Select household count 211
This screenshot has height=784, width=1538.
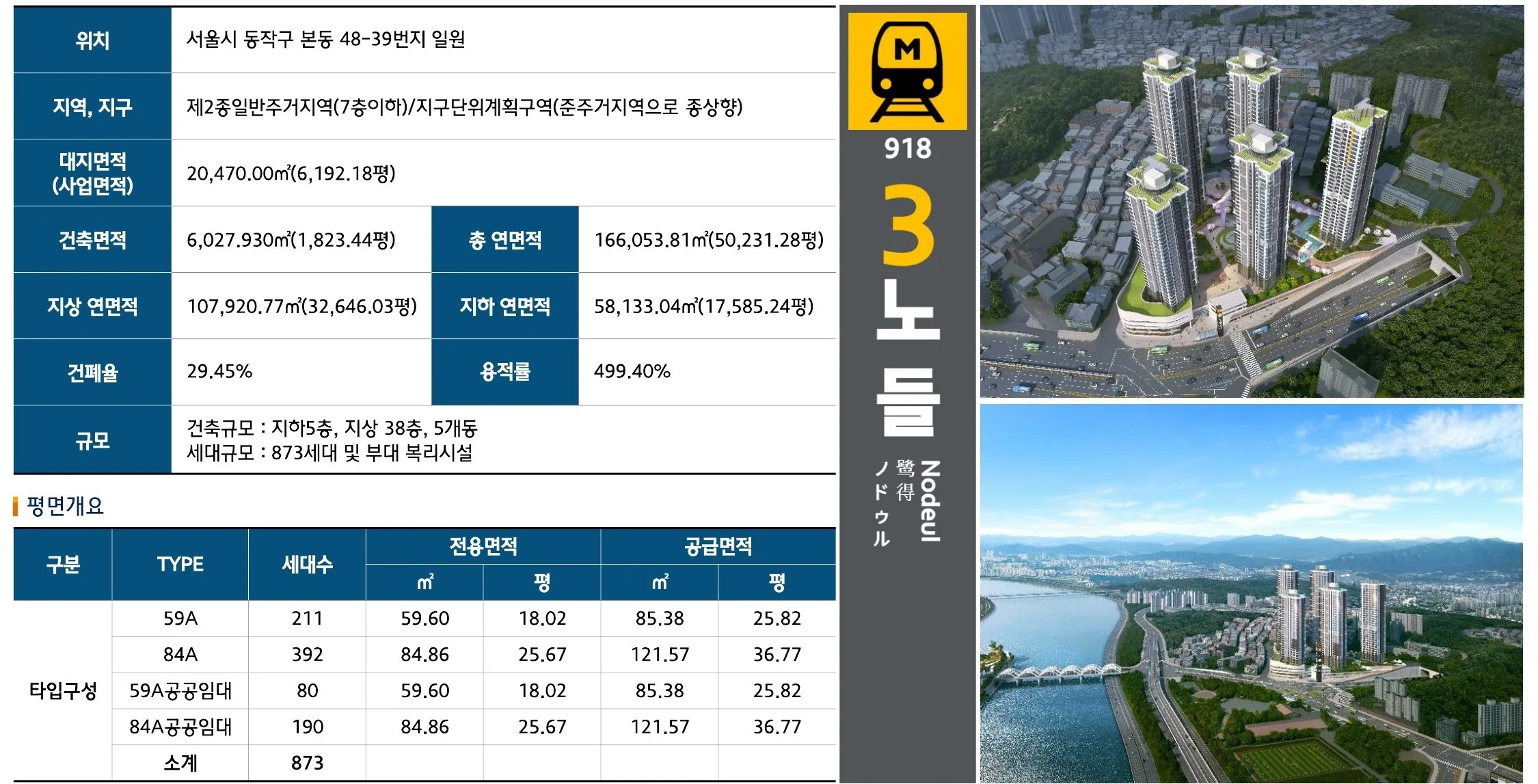point(307,619)
